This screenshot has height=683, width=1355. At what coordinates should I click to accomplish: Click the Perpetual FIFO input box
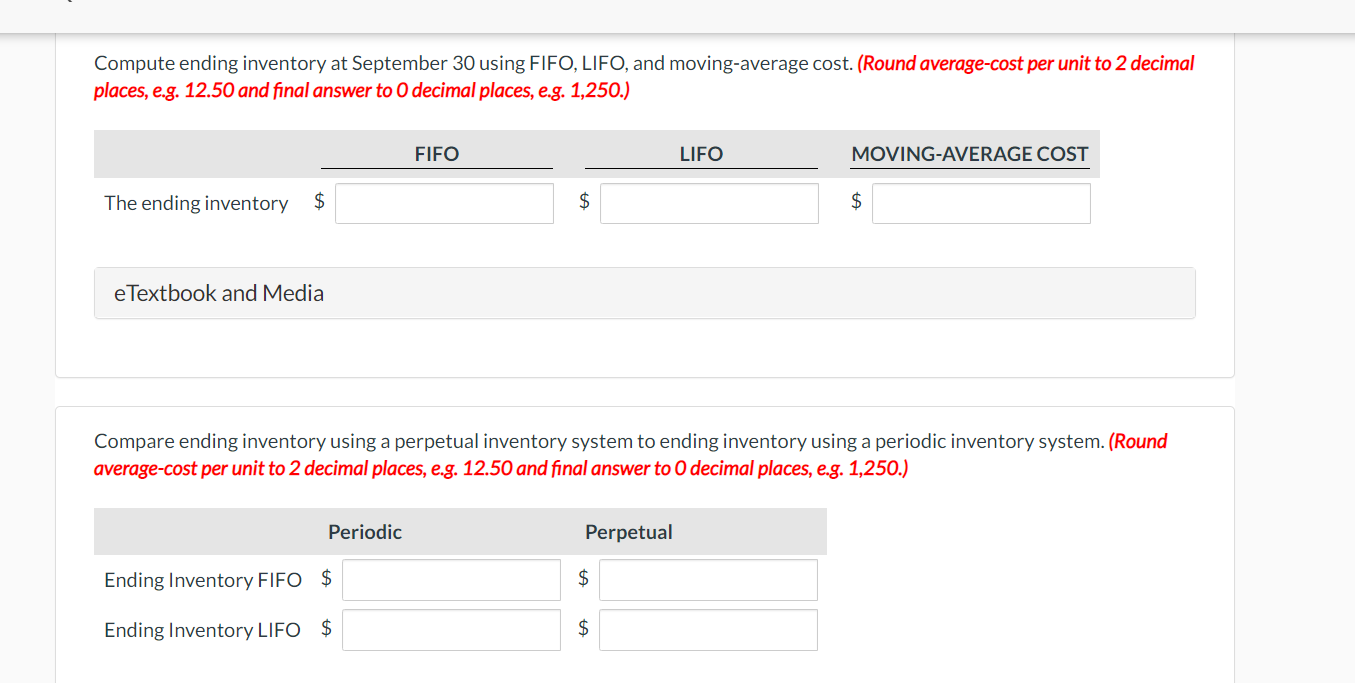707,579
